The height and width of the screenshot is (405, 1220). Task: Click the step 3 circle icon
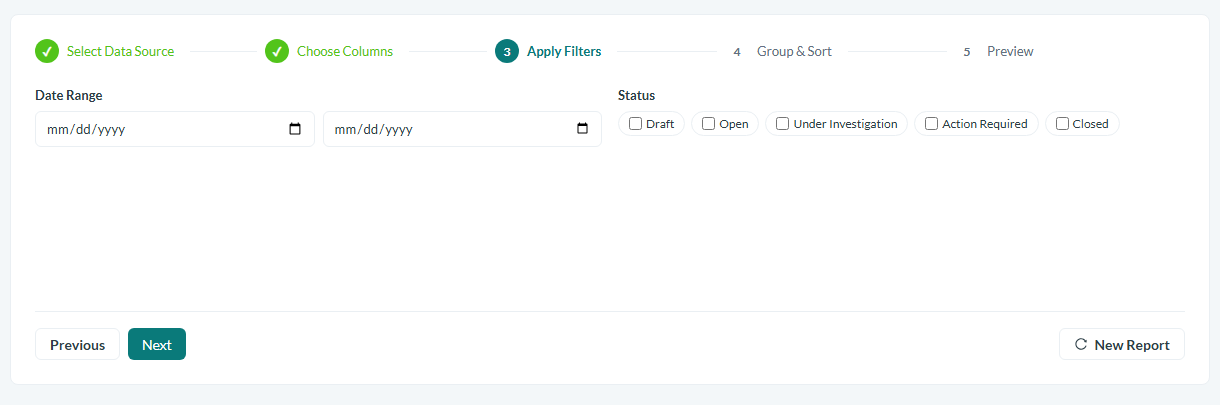point(507,51)
